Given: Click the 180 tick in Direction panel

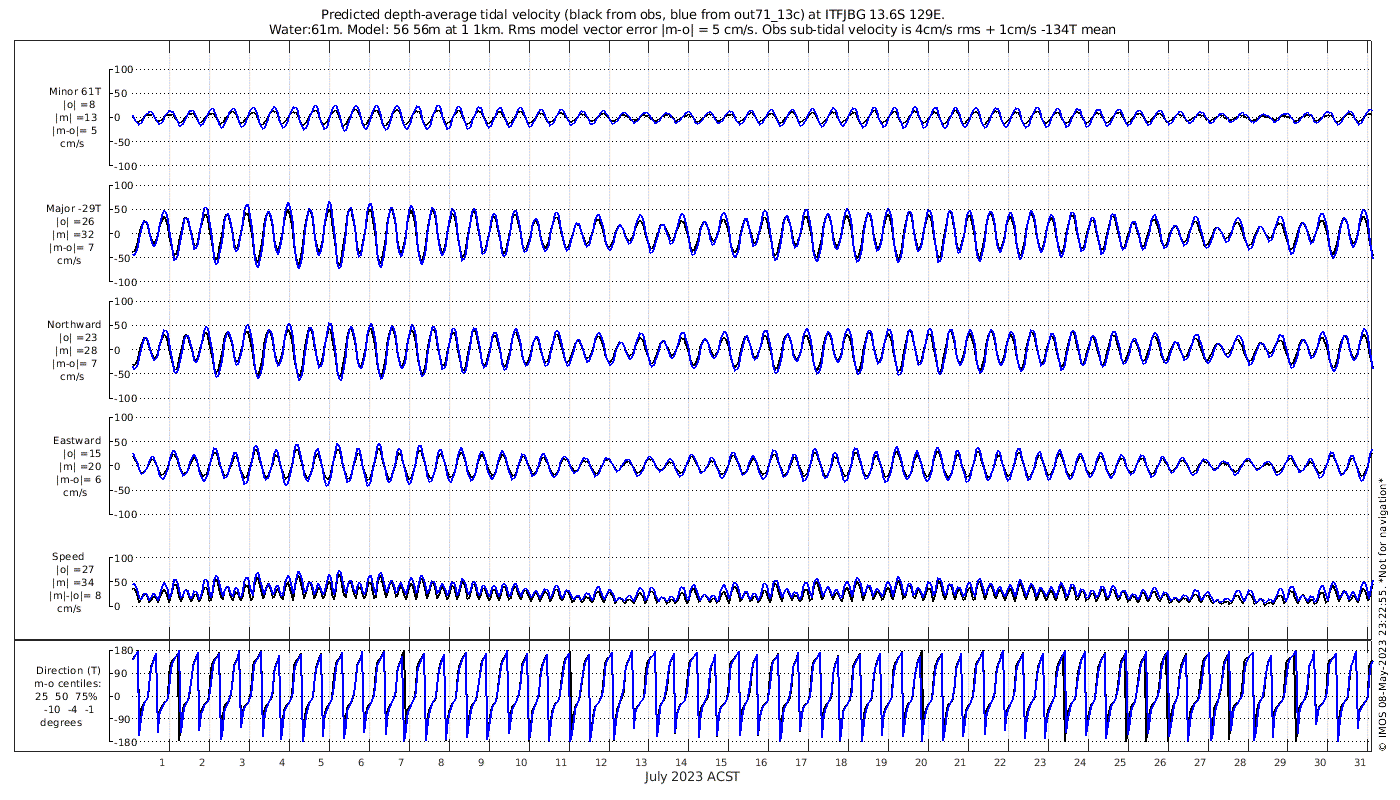Looking at the screenshot, I should (x=124, y=652).
